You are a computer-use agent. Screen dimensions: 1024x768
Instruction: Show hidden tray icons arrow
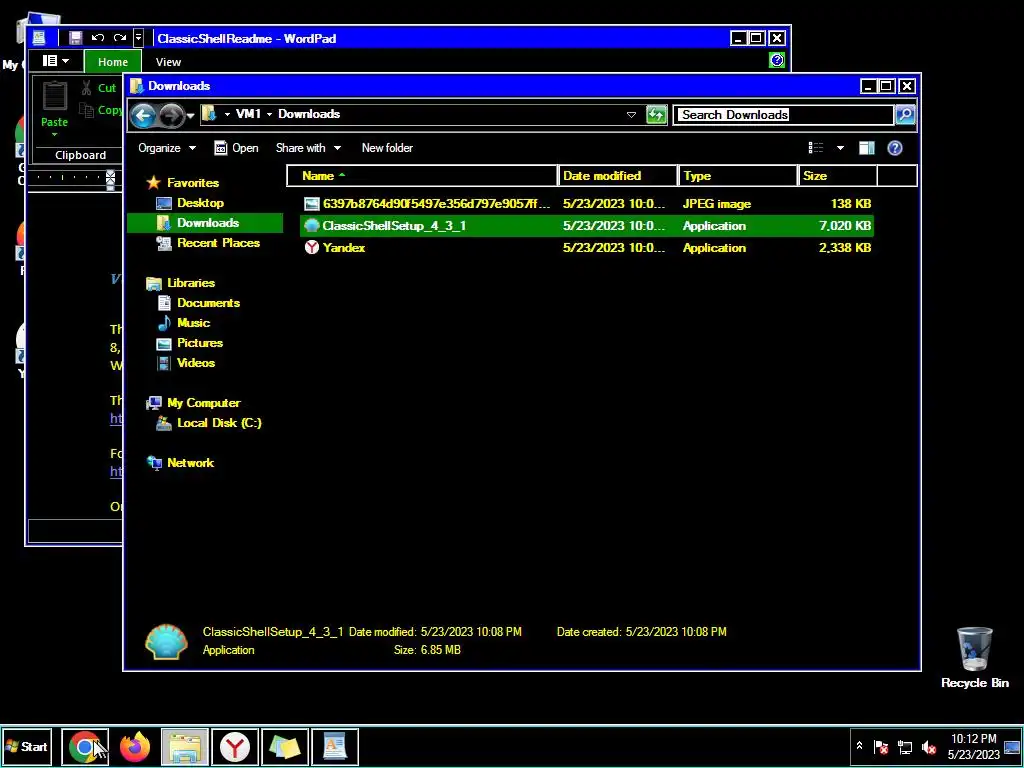(x=859, y=746)
